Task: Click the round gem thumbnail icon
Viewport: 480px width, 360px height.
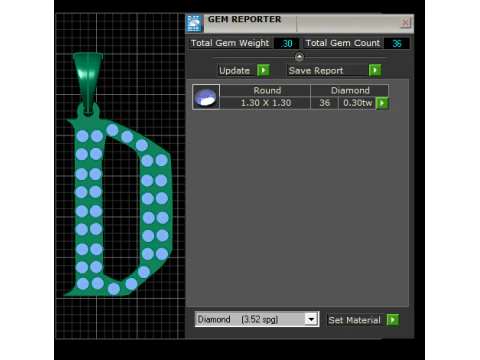Action: [x=206, y=97]
